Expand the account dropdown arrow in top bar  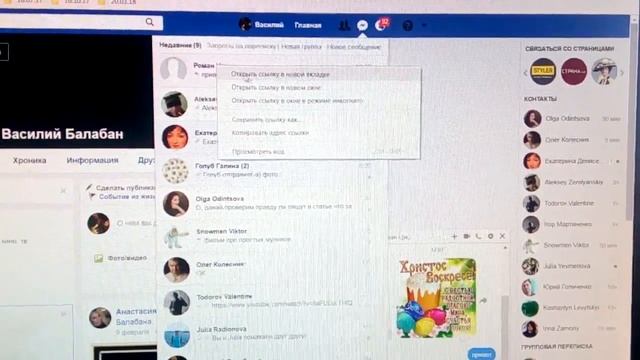tap(424, 26)
